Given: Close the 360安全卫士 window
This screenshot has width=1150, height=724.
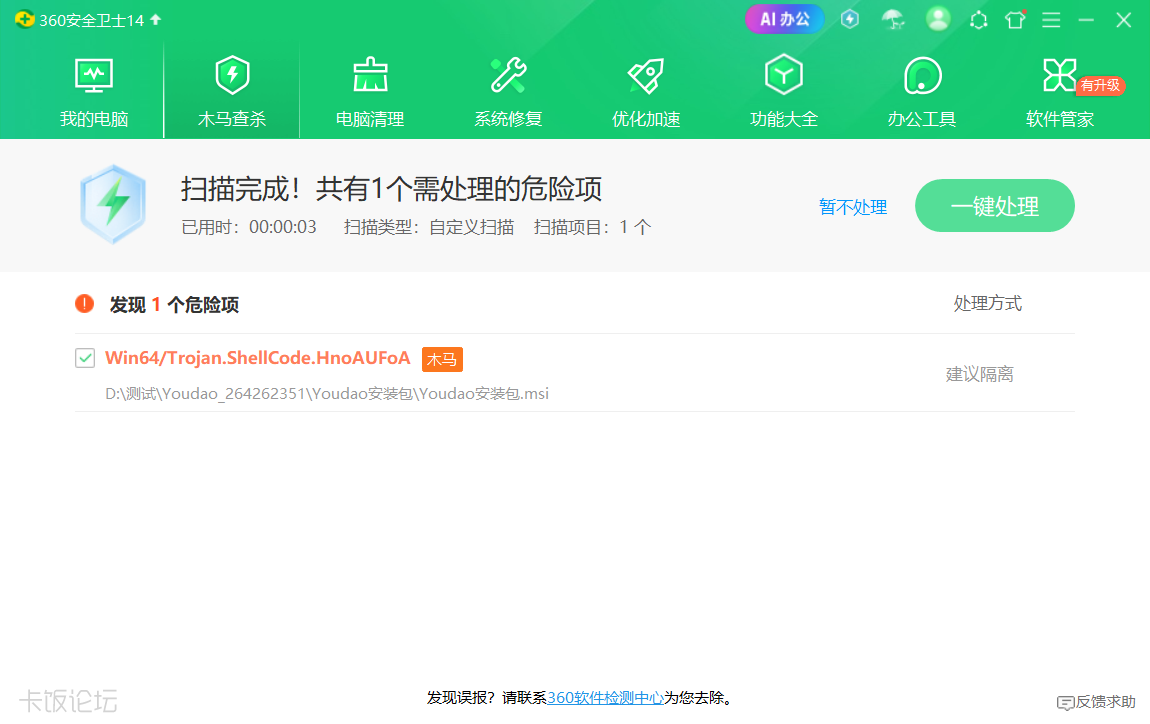Looking at the screenshot, I should [x=1123, y=20].
